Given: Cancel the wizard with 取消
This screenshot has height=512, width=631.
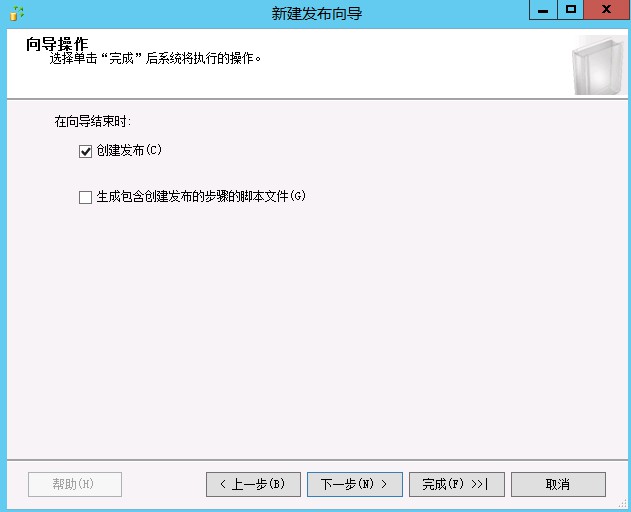Looking at the screenshot, I should [558, 484].
